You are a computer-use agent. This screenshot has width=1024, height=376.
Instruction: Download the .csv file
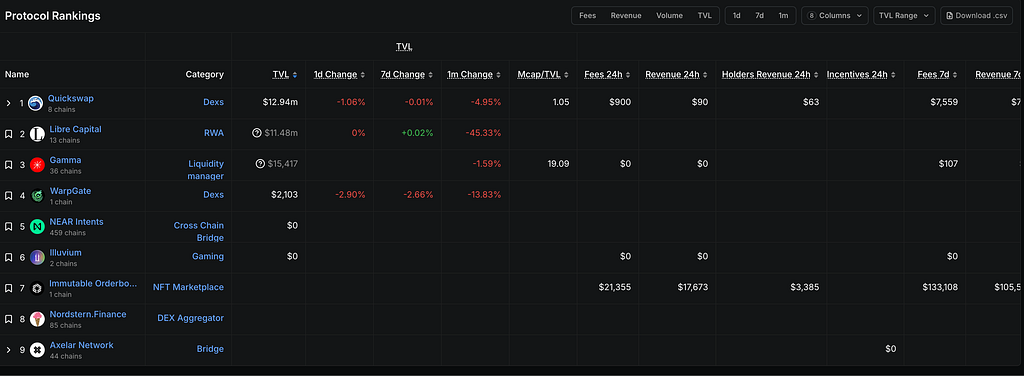point(976,16)
